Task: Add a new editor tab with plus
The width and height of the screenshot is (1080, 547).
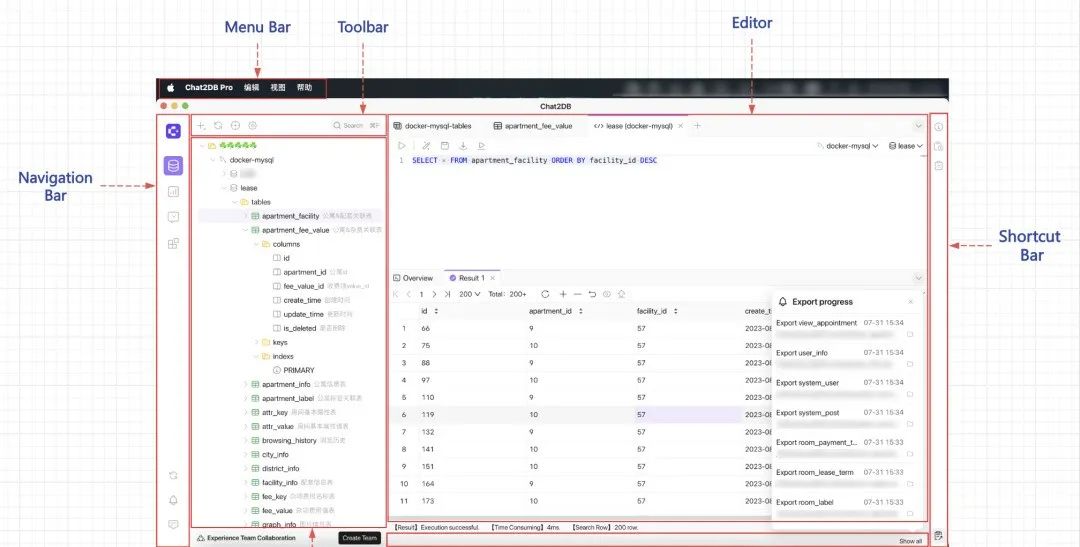Action: point(697,126)
